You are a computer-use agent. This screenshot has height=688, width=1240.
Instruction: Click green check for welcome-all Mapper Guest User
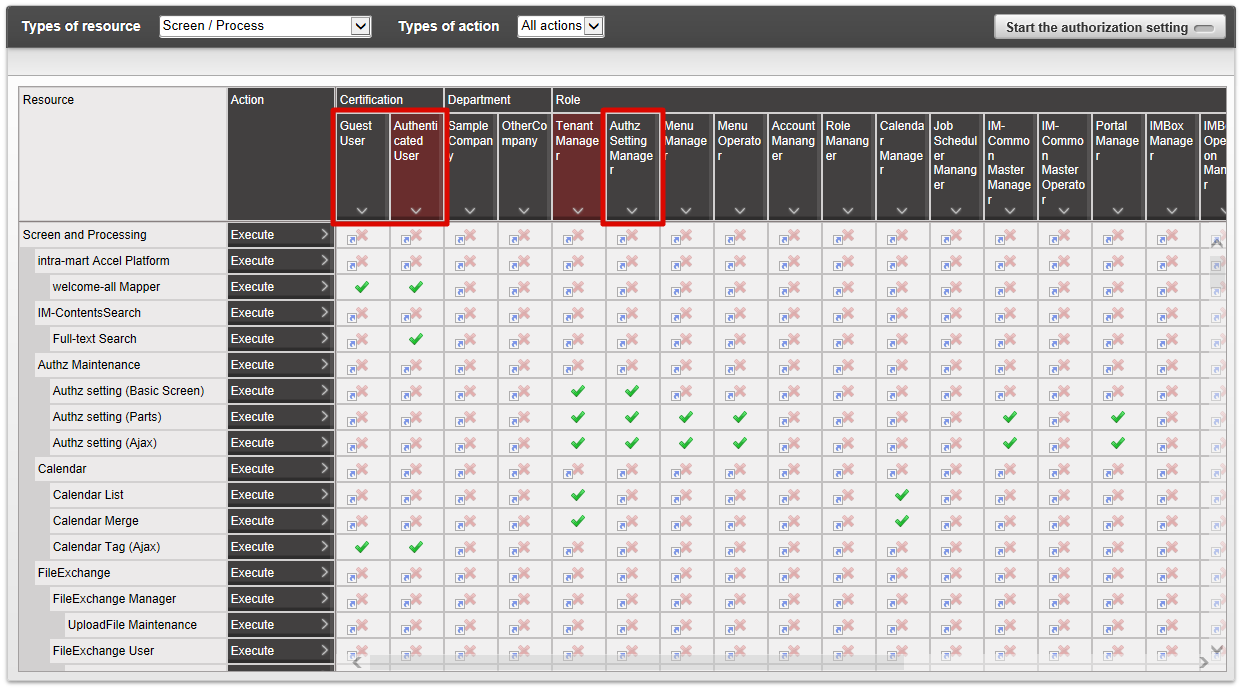pyautogui.click(x=362, y=287)
